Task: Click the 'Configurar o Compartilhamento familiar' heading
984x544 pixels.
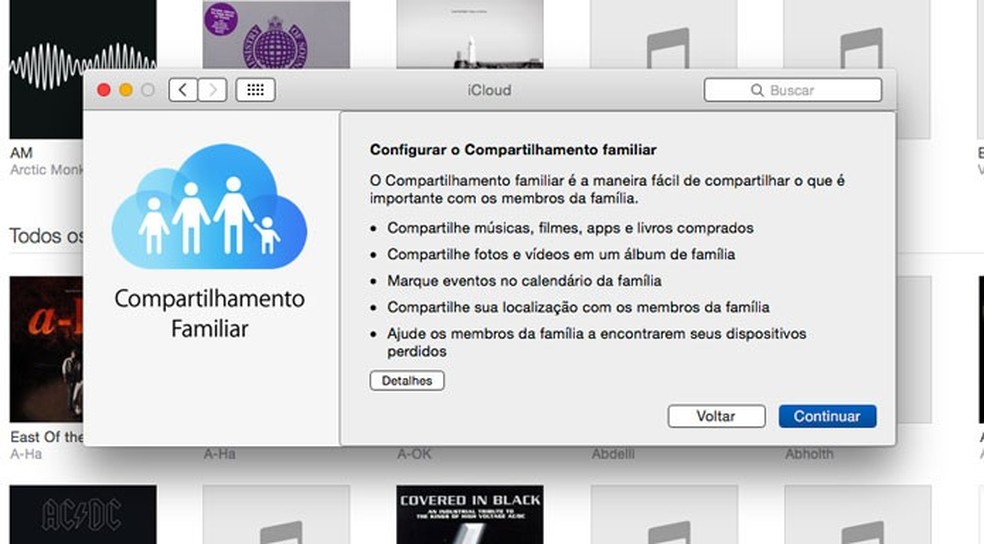Action: 513,149
